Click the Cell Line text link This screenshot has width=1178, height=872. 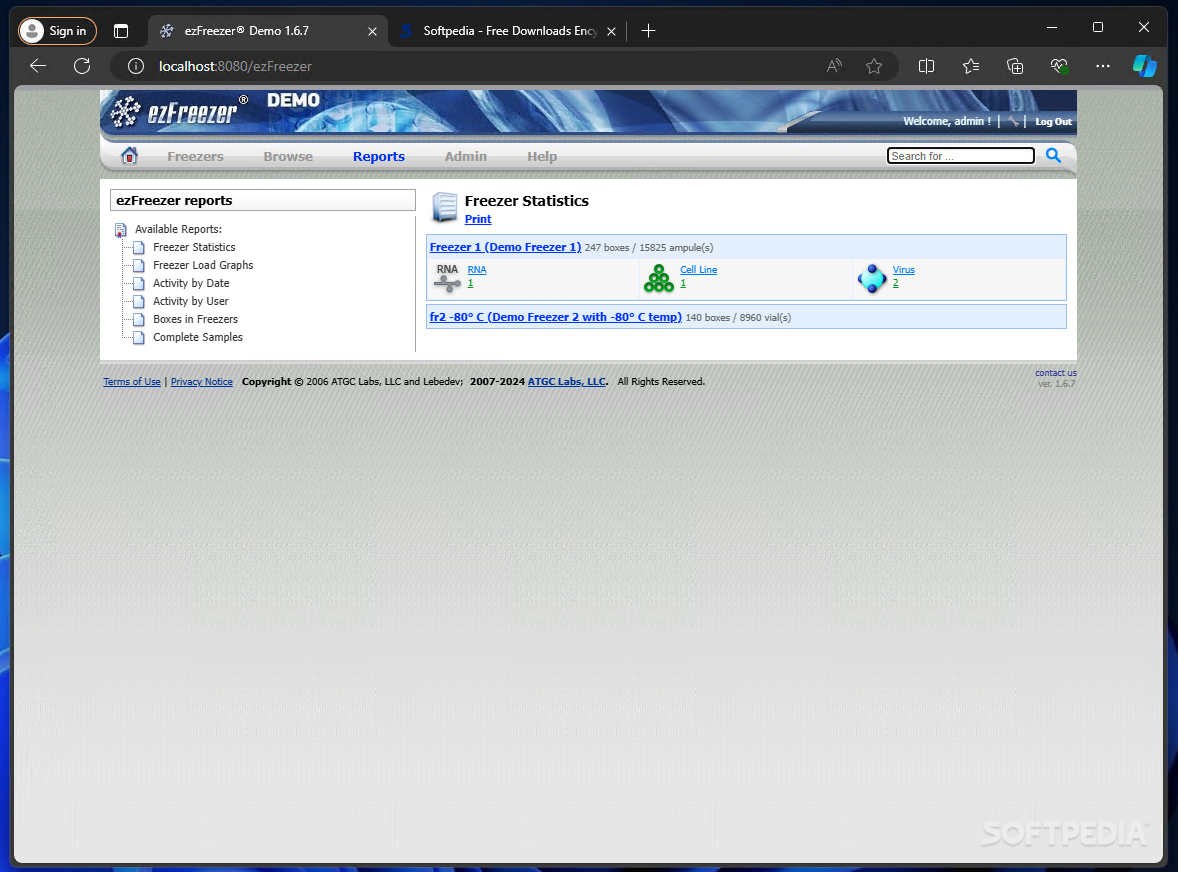click(698, 270)
